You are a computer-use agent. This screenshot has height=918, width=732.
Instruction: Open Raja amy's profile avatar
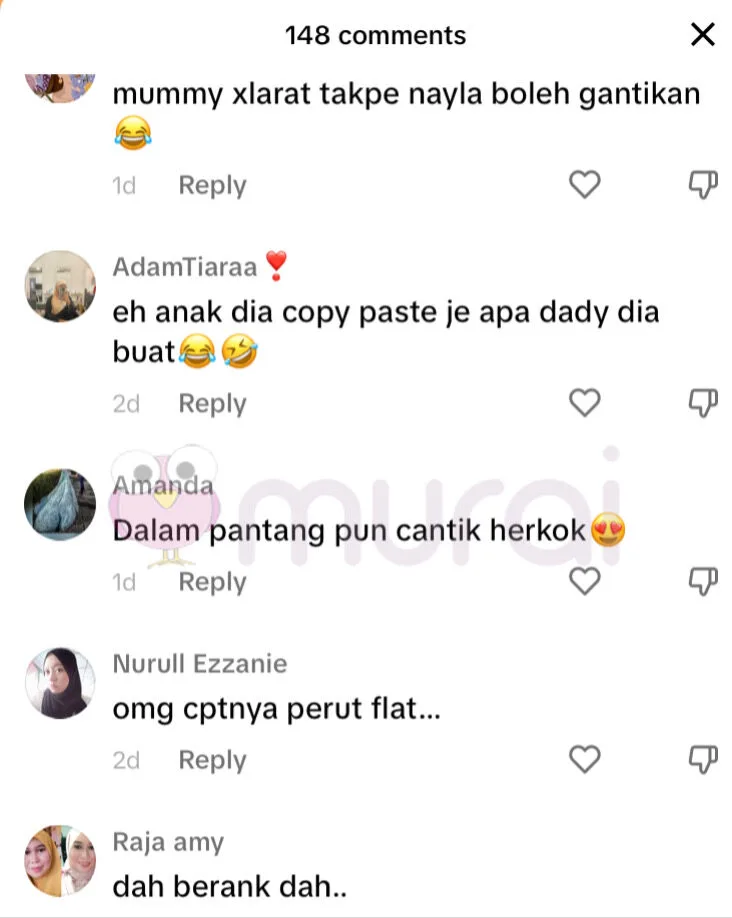(60, 861)
